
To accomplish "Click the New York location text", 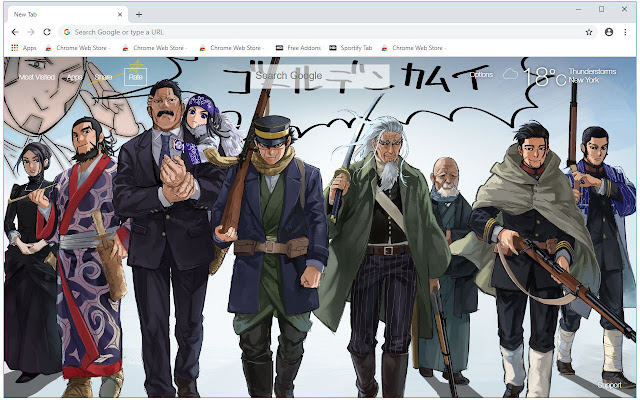I will 584,80.
